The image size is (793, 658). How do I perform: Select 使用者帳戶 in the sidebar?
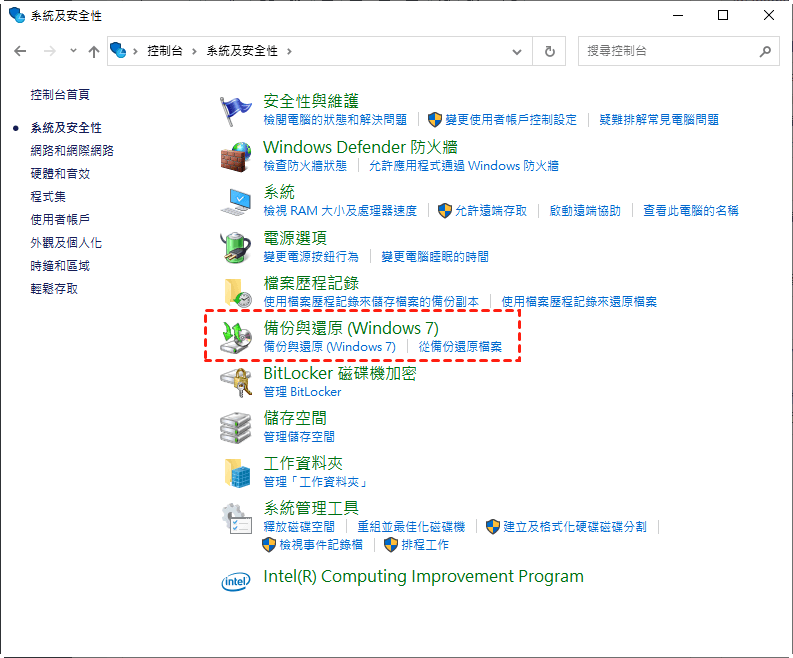(60, 220)
